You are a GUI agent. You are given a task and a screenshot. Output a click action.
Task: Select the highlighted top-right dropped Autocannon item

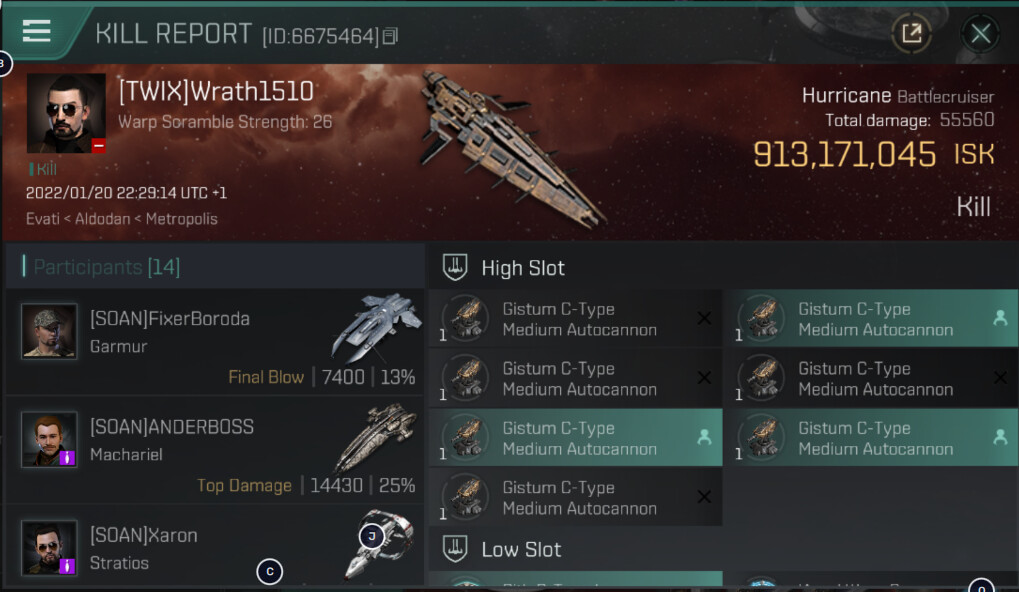871,318
